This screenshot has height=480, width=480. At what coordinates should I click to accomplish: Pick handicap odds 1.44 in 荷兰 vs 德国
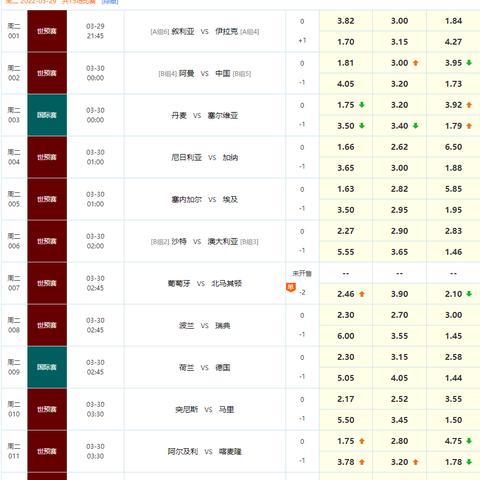[x=453, y=378]
